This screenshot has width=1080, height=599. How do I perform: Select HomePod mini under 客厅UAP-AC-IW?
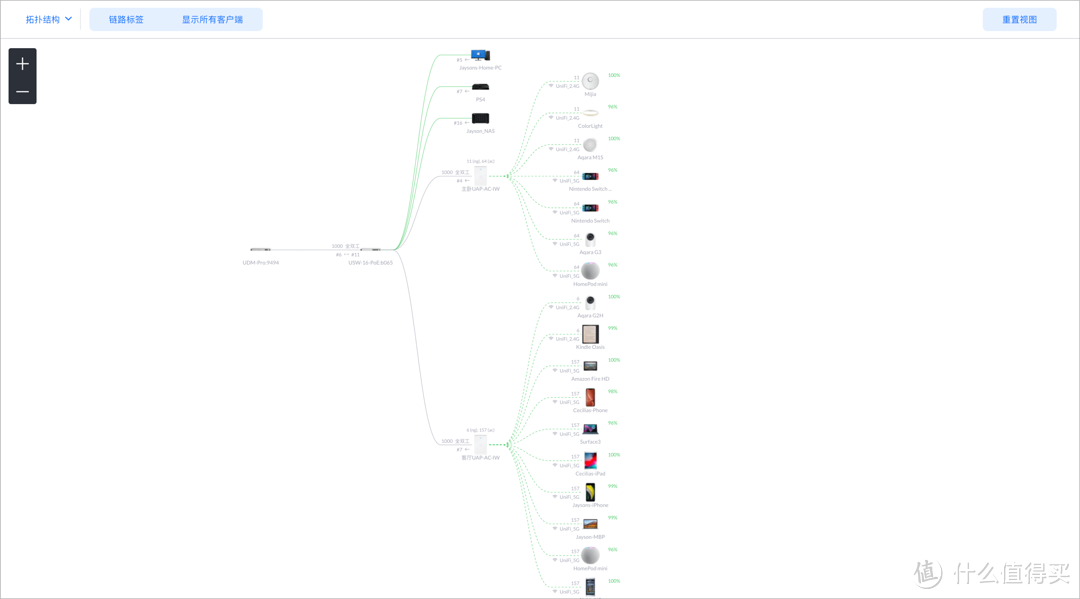point(590,555)
